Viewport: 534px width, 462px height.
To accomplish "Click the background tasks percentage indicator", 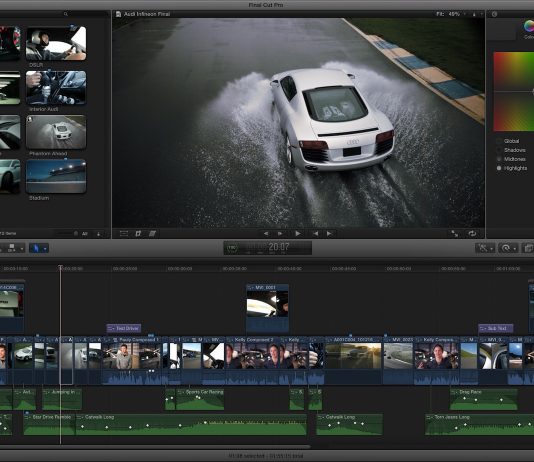I will coord(232,248).
